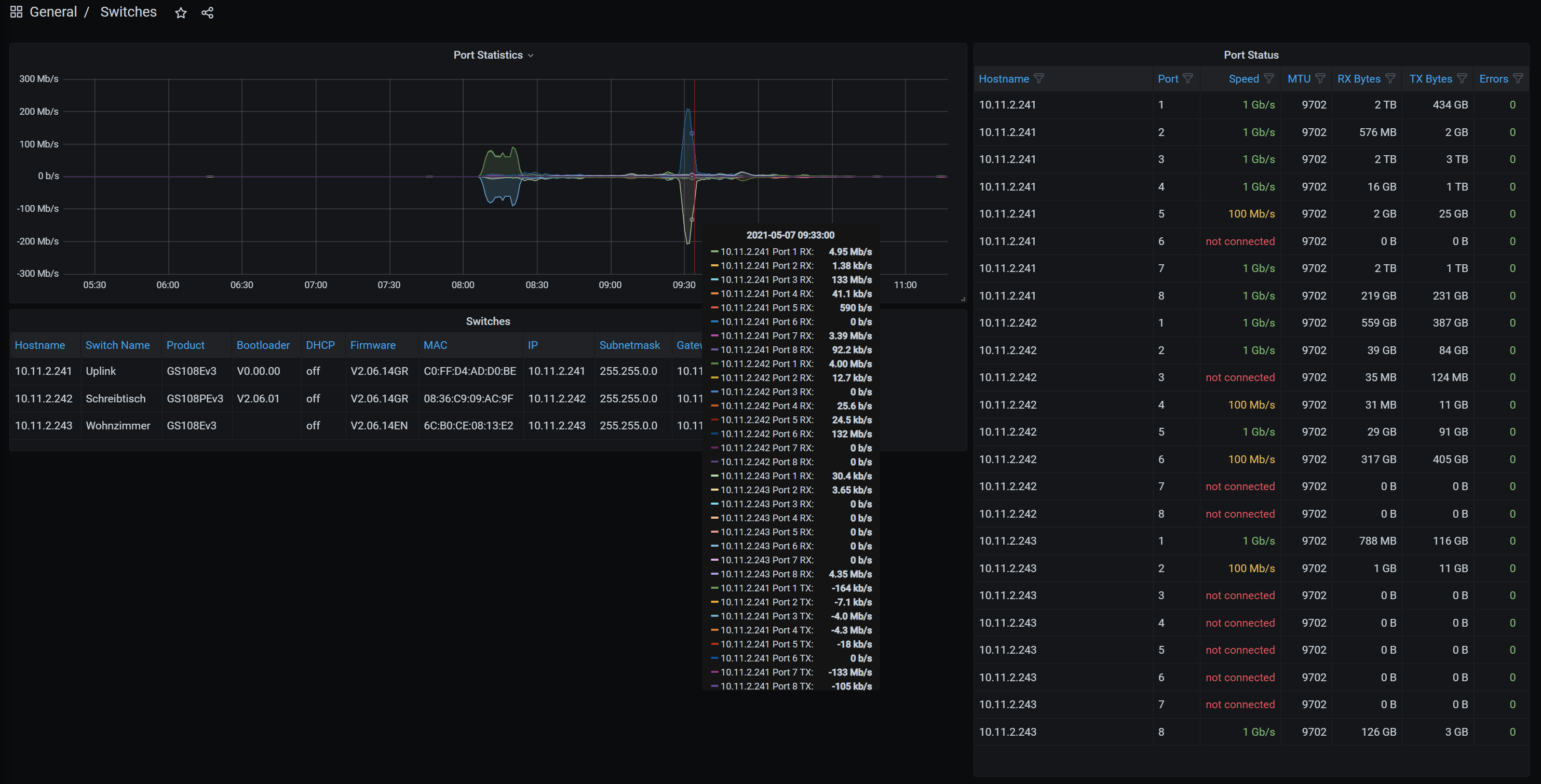Filter the MTU column
The image size is (1541, 784).
(x=1321, y=78)
